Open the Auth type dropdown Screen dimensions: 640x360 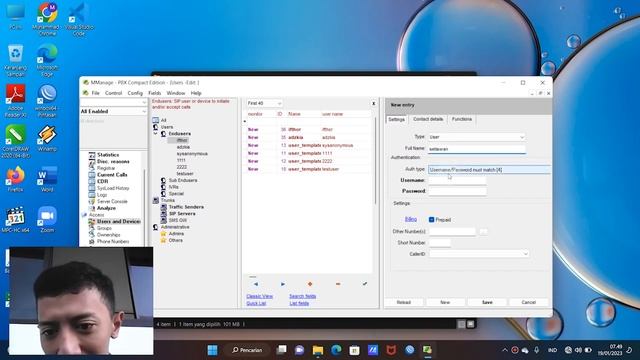[x=489, y=169]
